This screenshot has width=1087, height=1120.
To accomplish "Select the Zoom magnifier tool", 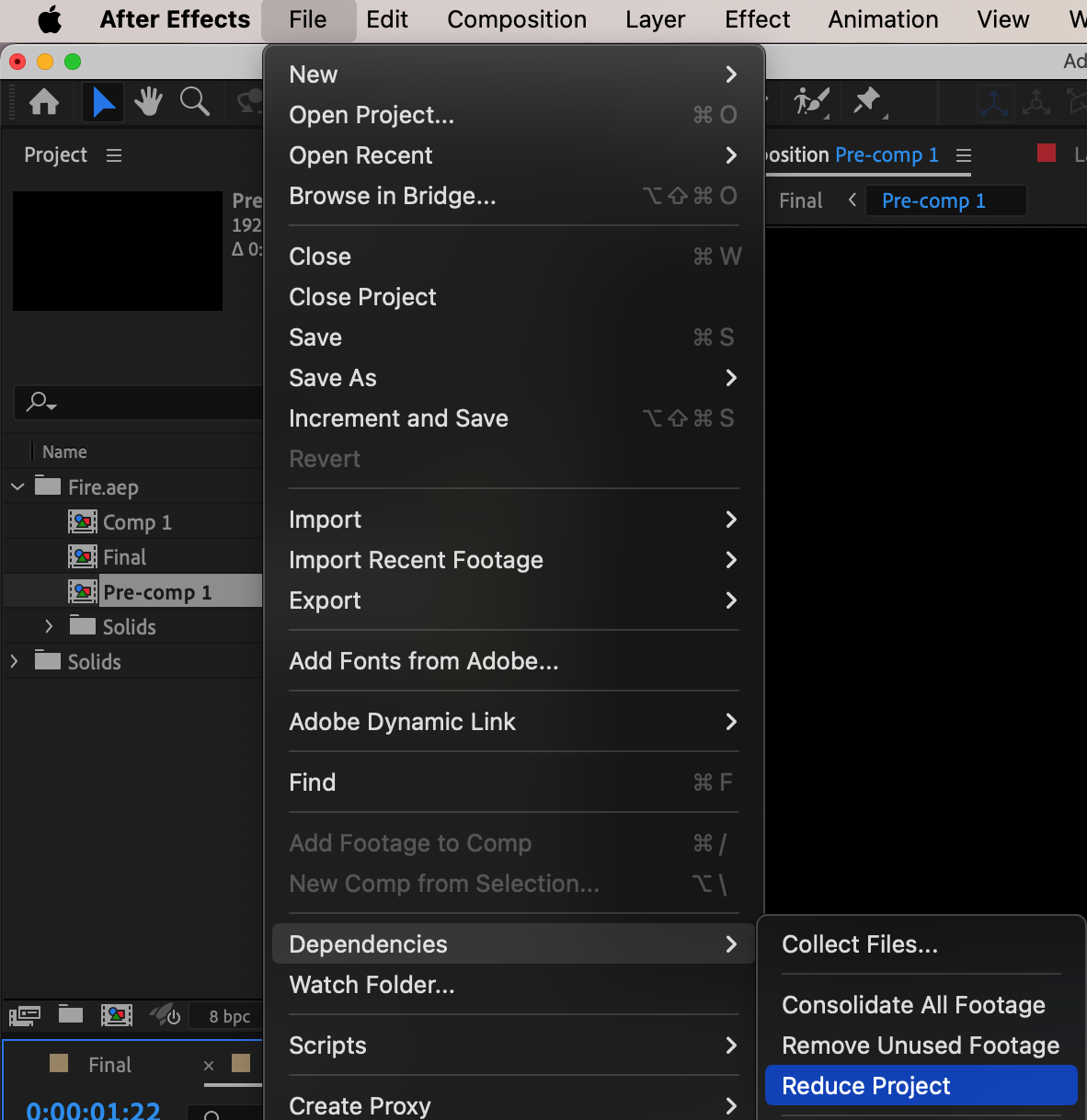I will [x=195, y=102].
